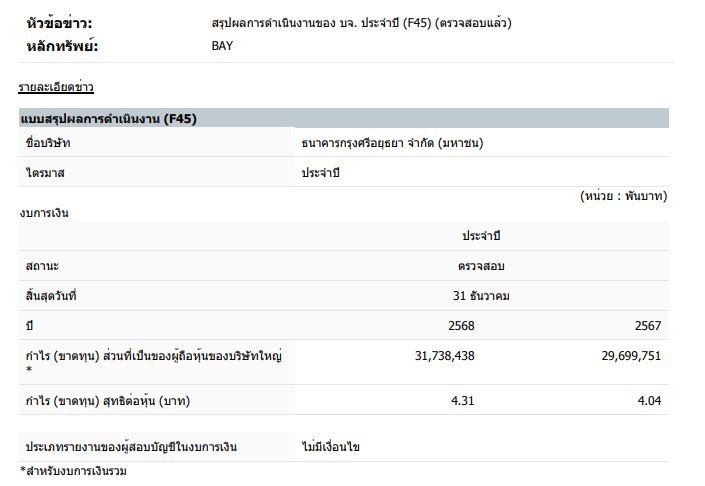705x486 pixels.
Task: Click the แบบสรุปผลการดำเนินงาน (F45) header bar
Action: 344,118
